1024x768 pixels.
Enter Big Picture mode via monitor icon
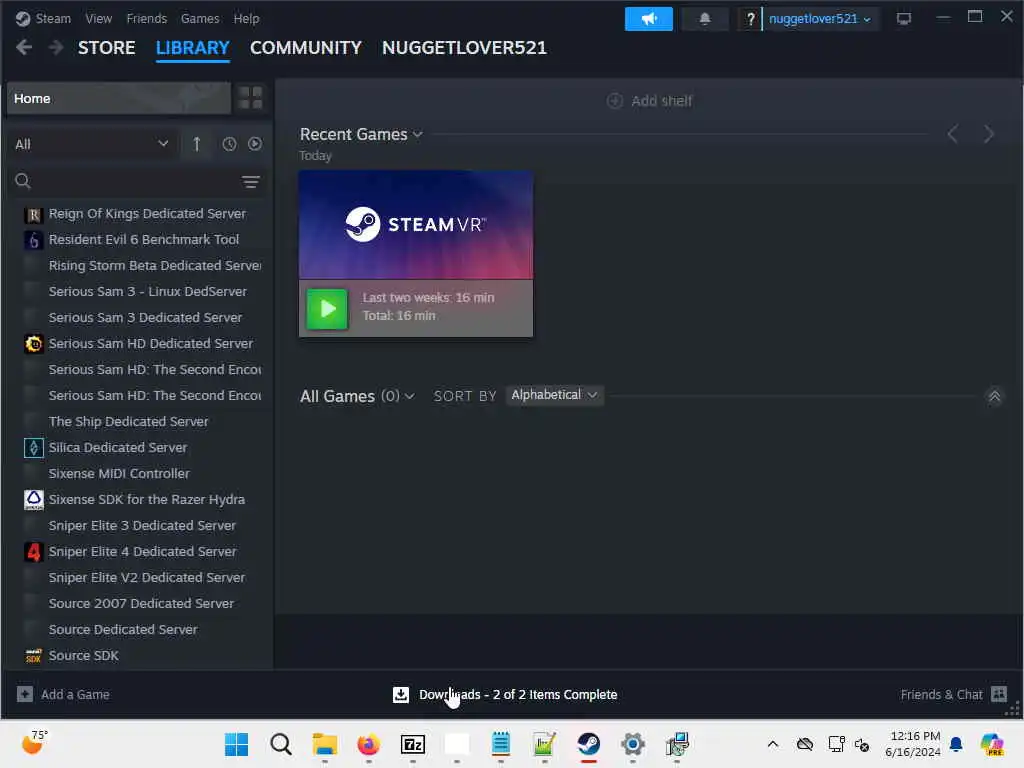pyautogui.click(x=903, y=19)
